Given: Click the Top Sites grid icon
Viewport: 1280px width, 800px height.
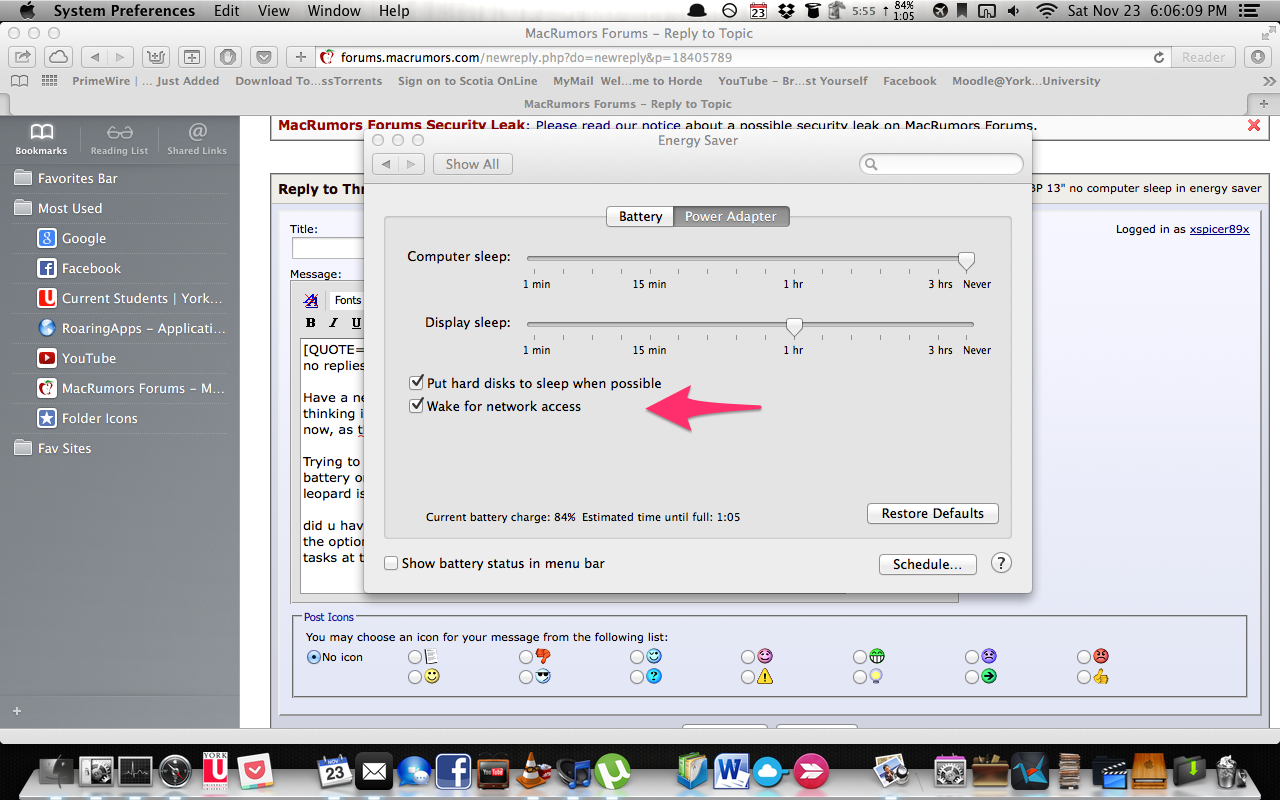Looking at the screenshot, I should (x=49, y=81).
